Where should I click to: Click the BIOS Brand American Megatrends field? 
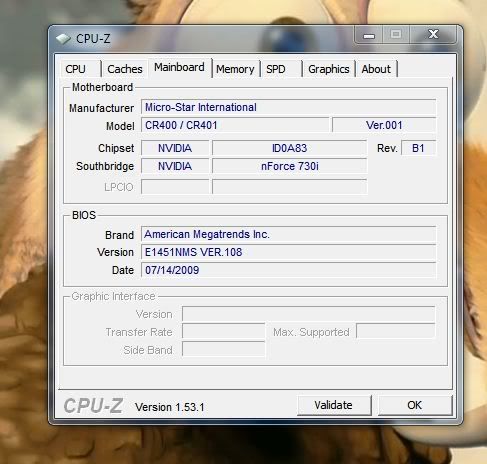(x=289, y=234)
